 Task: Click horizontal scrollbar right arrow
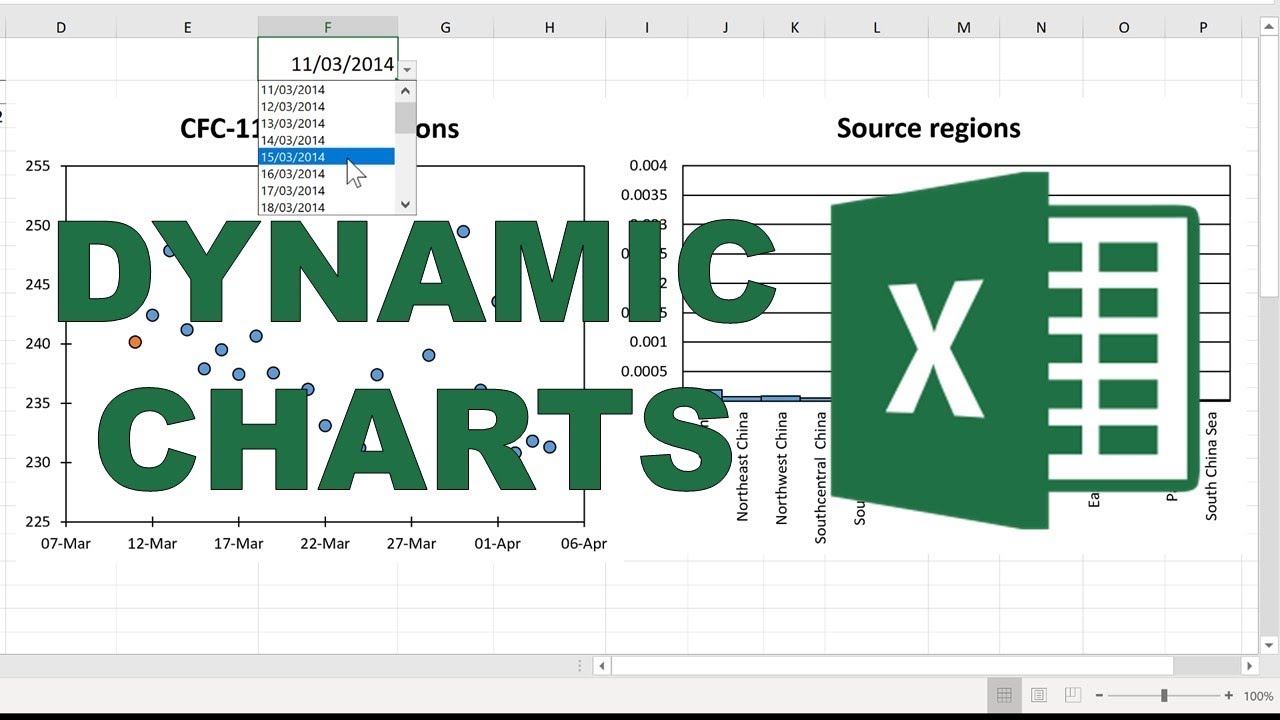tap(1249, 665)
